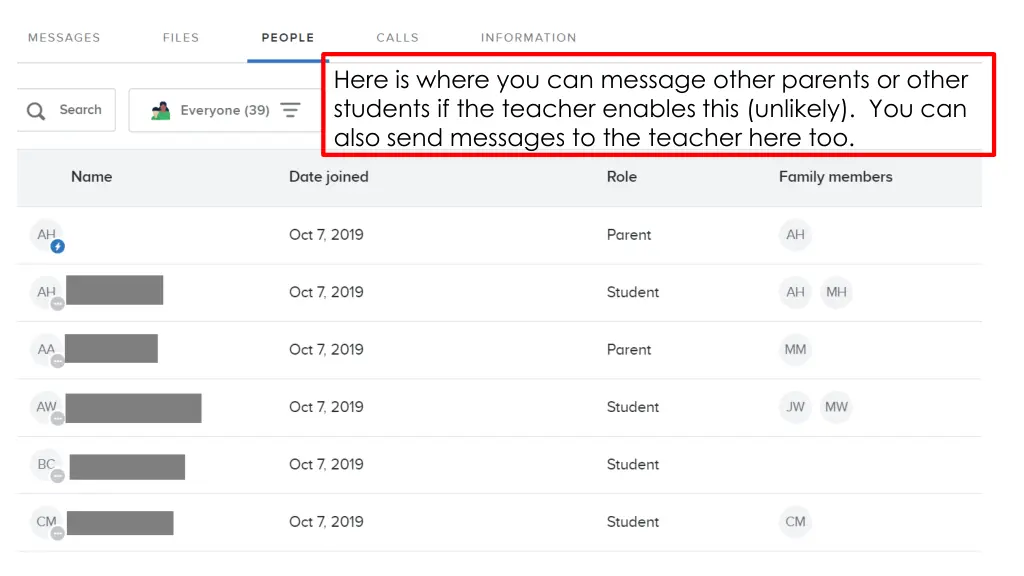Open the MM family member badge

795,350
